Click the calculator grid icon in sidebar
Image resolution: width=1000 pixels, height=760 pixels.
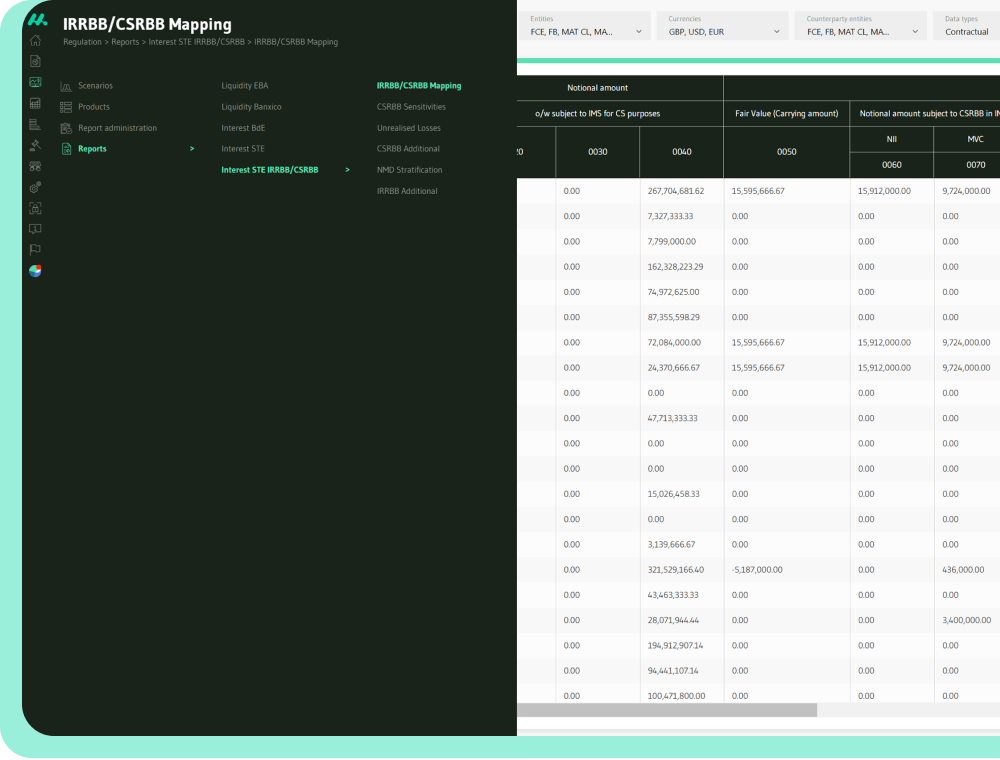[x=35, y=103]
